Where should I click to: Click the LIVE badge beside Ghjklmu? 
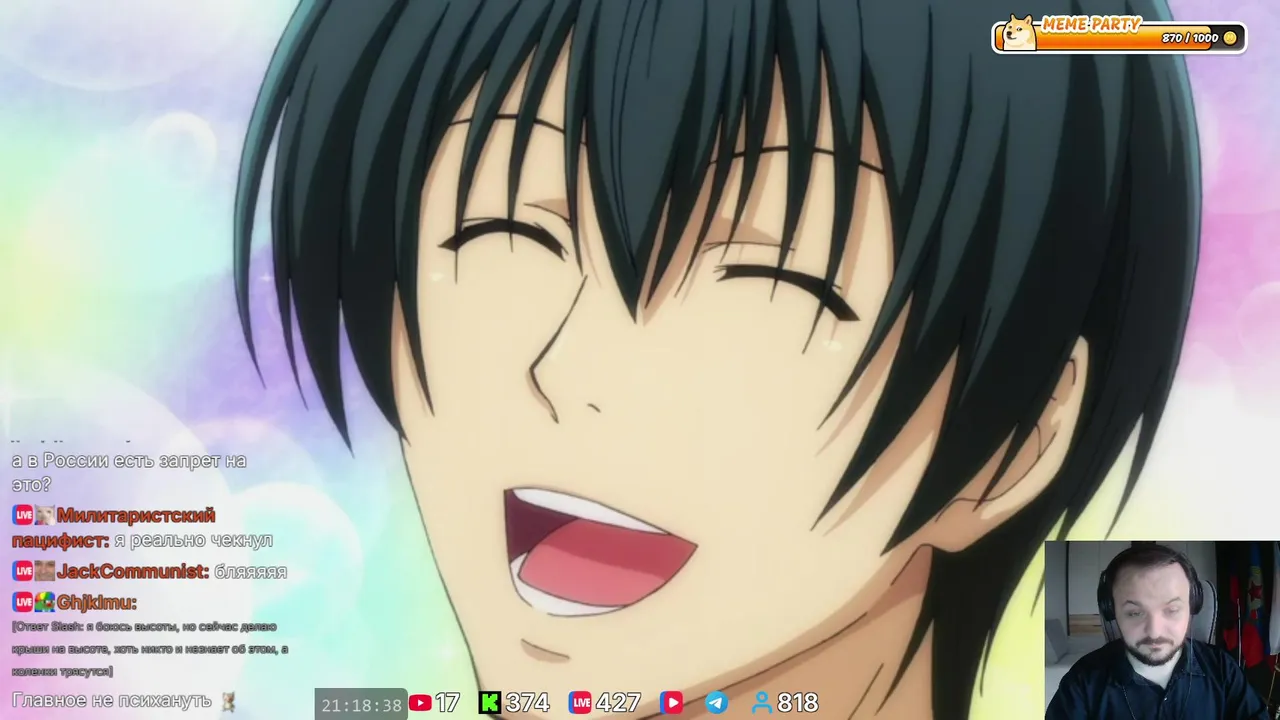23,602
